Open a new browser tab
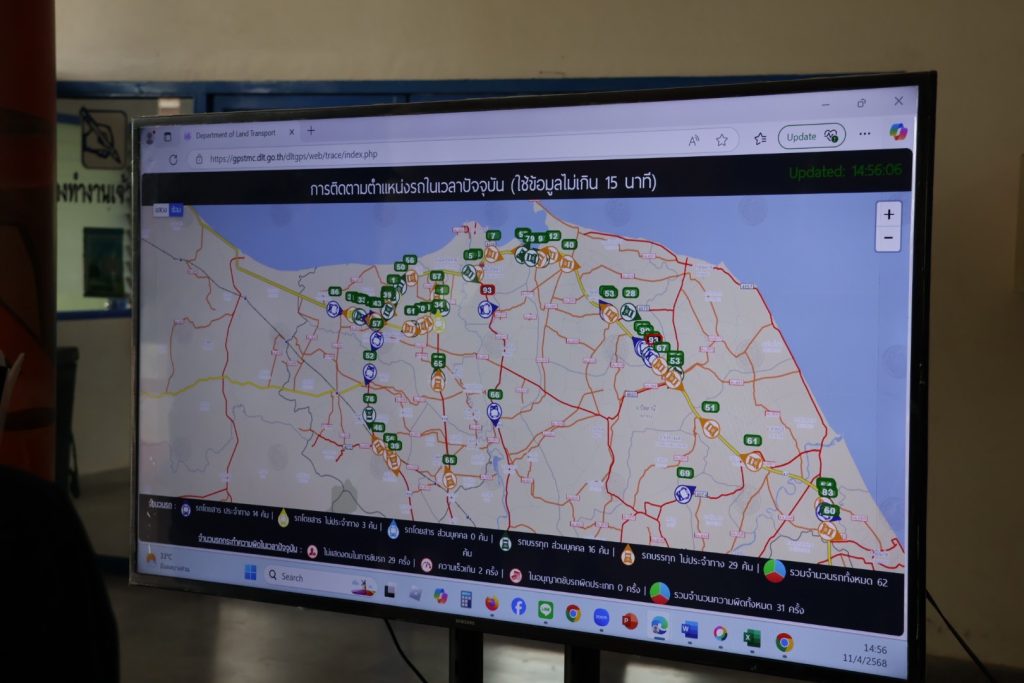 click(x=311, y=131)
